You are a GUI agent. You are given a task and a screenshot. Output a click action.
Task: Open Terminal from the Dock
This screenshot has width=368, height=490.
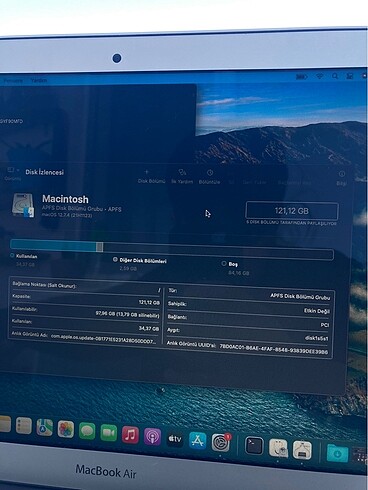point(254,446)
